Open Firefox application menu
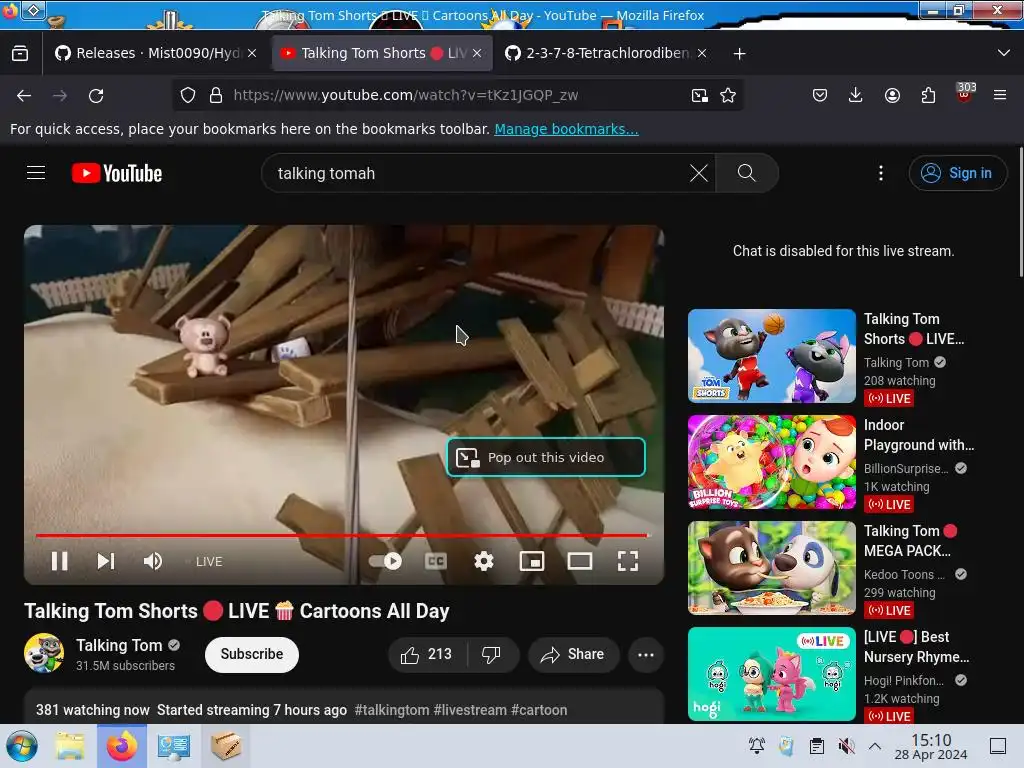Screen dimensions: 1024x768 tap(1000, 95)
